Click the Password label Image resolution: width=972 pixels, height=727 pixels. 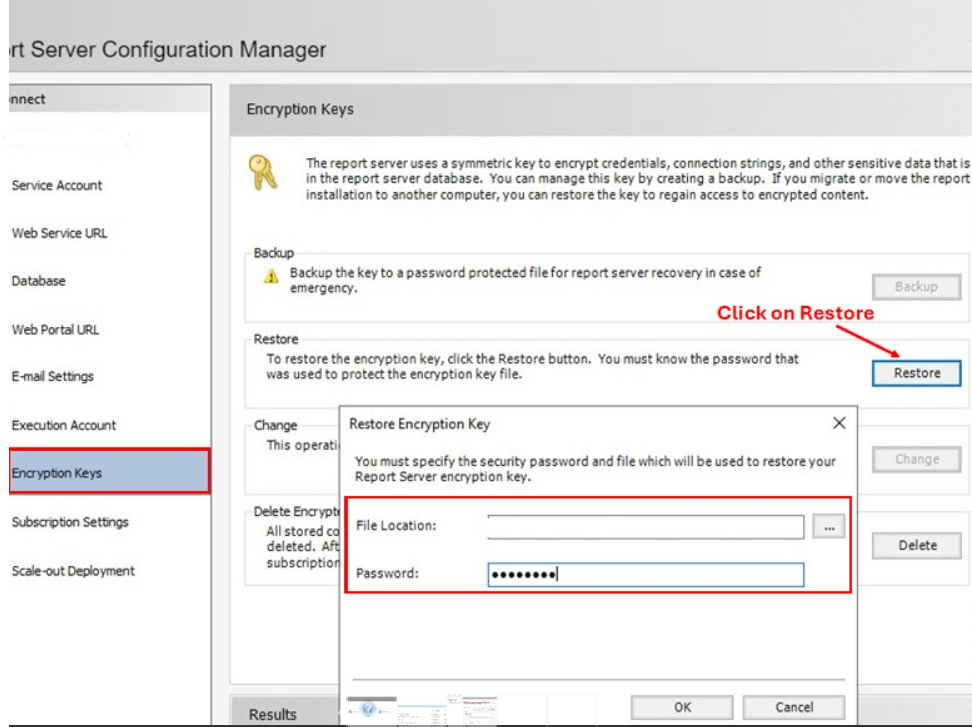tap(387, 573)
